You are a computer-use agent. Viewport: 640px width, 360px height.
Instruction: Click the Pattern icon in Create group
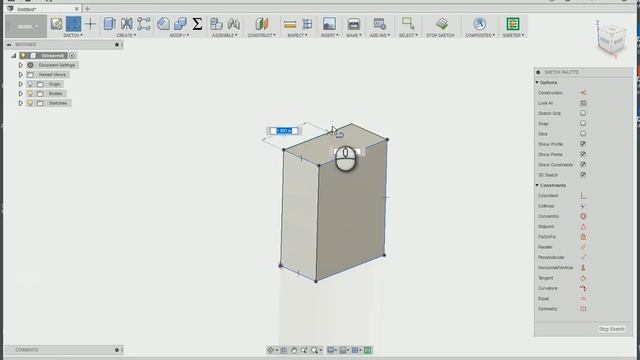pos(144,24)
